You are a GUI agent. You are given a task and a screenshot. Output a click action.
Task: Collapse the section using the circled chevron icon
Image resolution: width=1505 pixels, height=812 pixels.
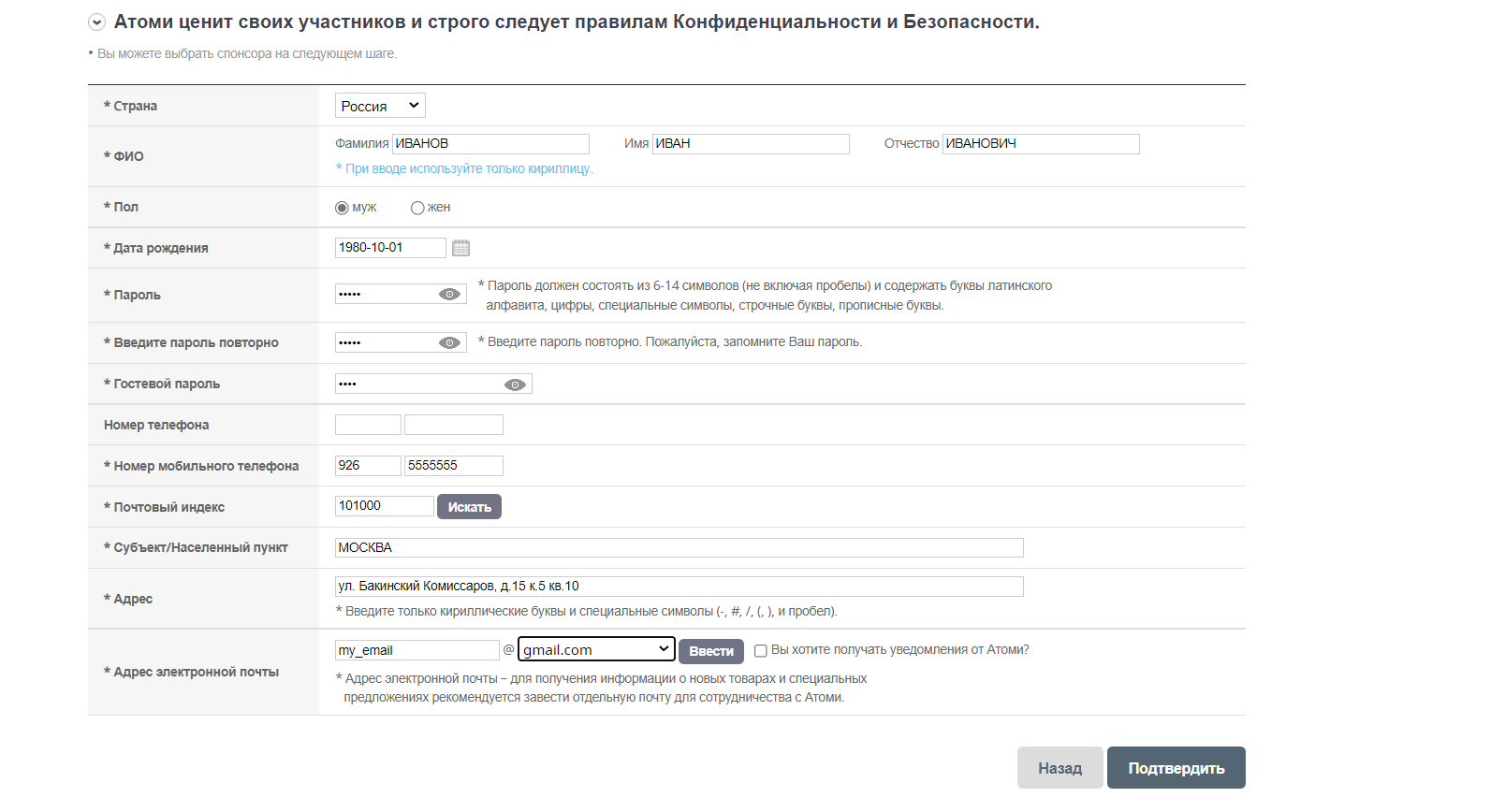pyautogui.click(x=96, y=22)
